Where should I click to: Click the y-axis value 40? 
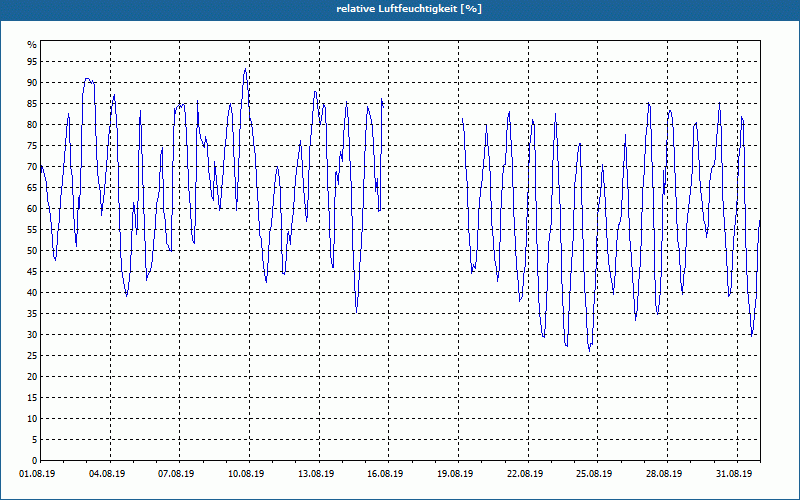[x=32, y=293]
